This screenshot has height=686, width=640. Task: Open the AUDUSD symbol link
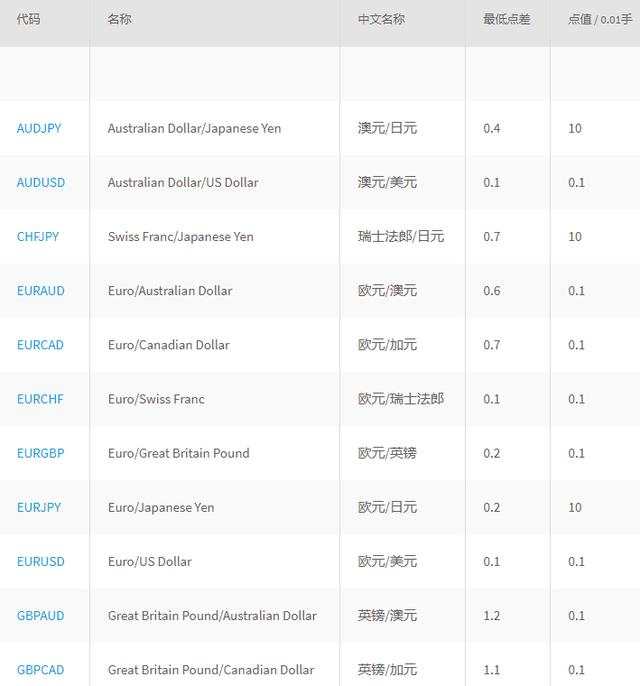coord(41,182)
